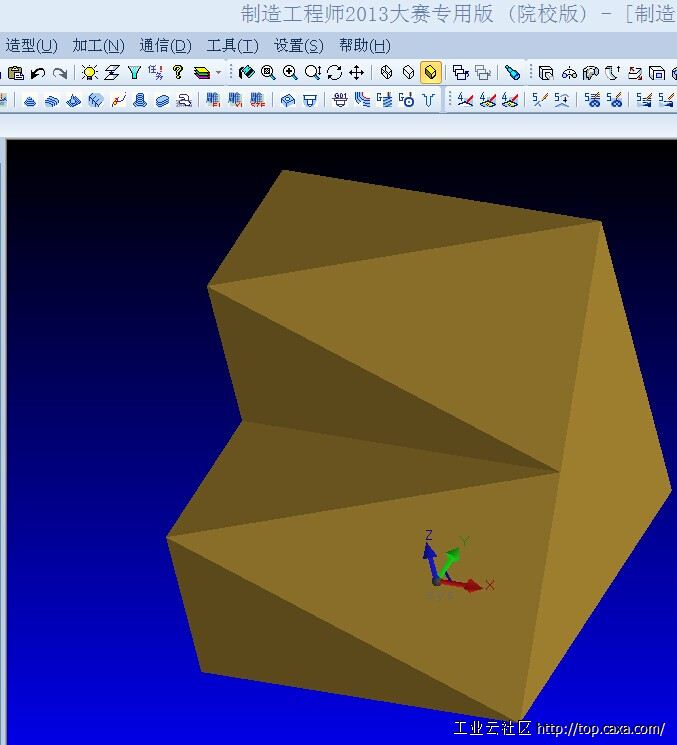The image size is (677, 745).
Task: Open the 造型(U) menu
Action: click(x=31, y=46)
